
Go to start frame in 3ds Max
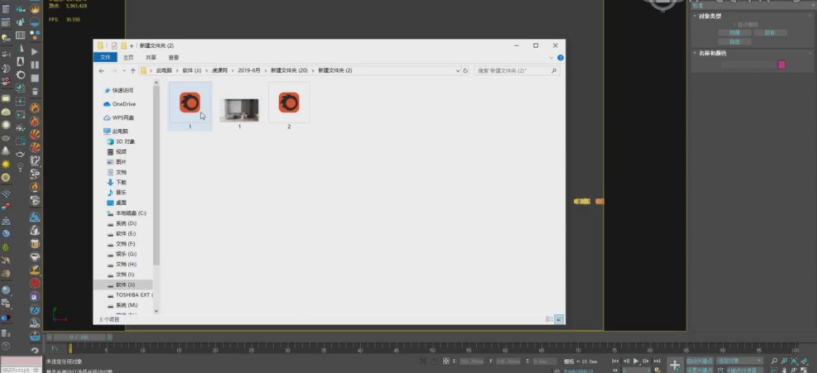[615, 361]
